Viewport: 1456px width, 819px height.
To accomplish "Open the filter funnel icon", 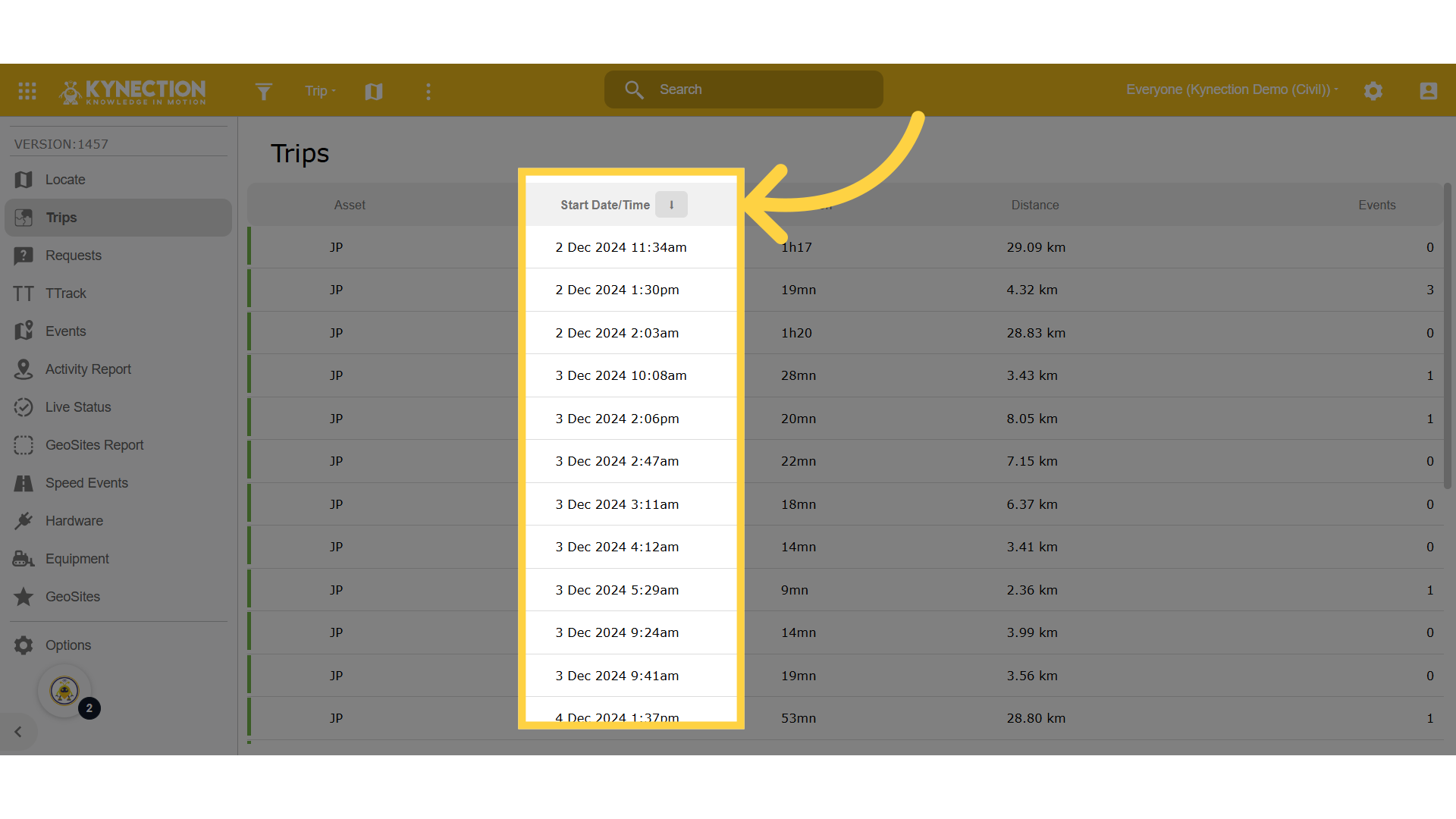I will (263, 91).
